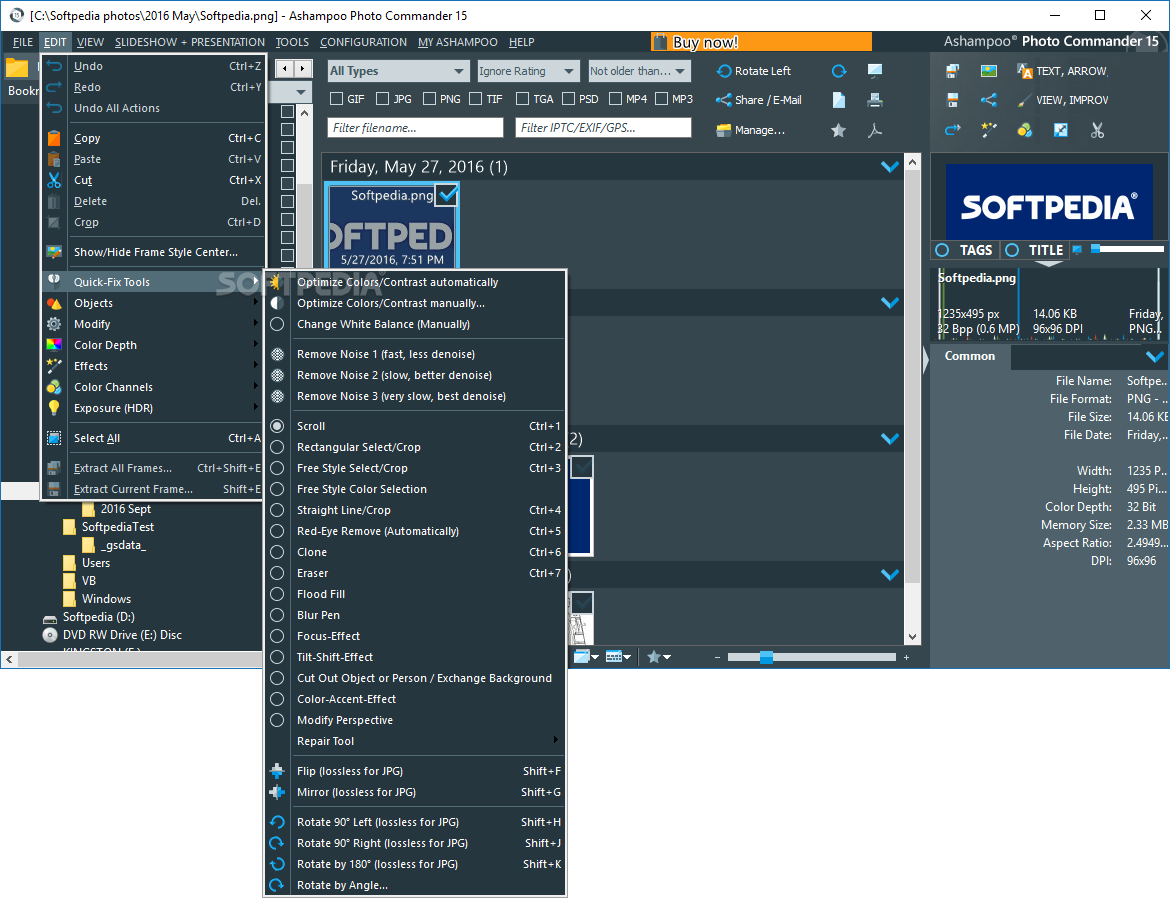Viewport: 1170px width, 898px height.
Task: Open the HELP menu
Action: (522, 42)
